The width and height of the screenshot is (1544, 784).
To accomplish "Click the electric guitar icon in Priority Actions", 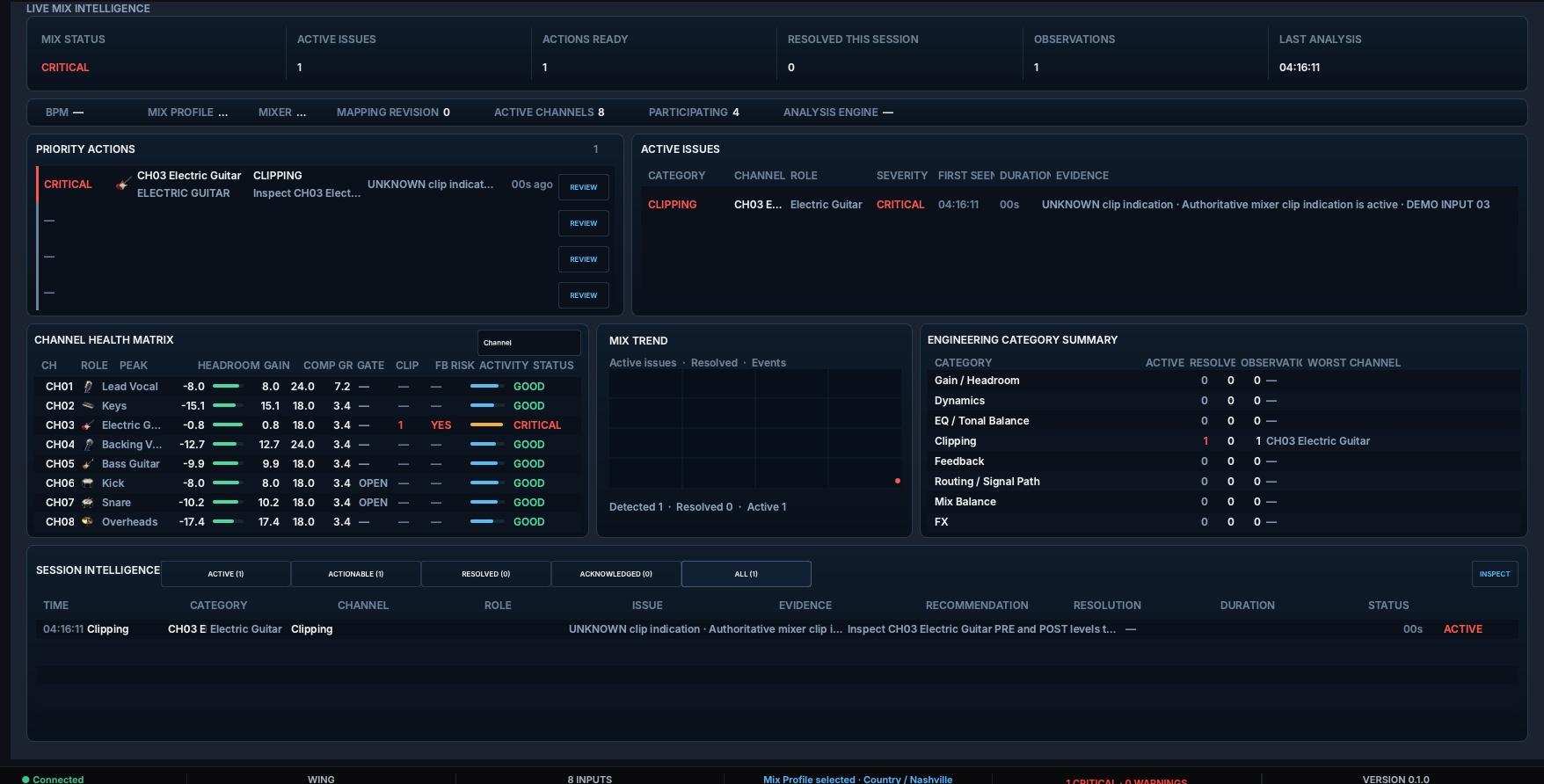I will click(x=123, y=184).
